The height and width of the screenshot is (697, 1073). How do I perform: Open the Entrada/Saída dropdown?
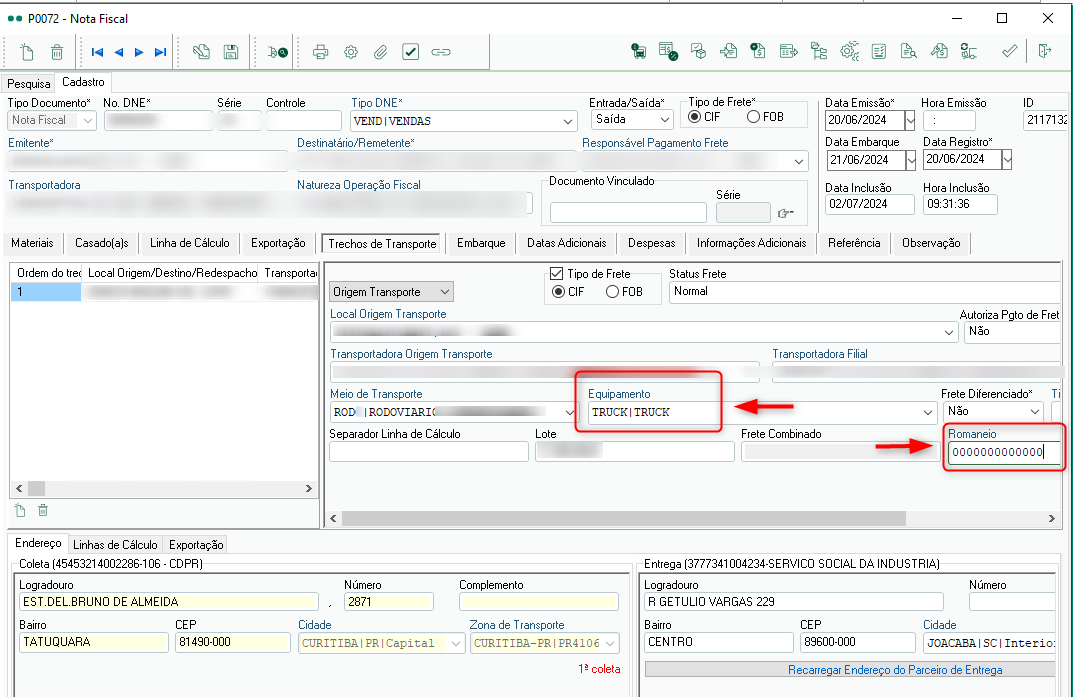[x=665, y=120]
